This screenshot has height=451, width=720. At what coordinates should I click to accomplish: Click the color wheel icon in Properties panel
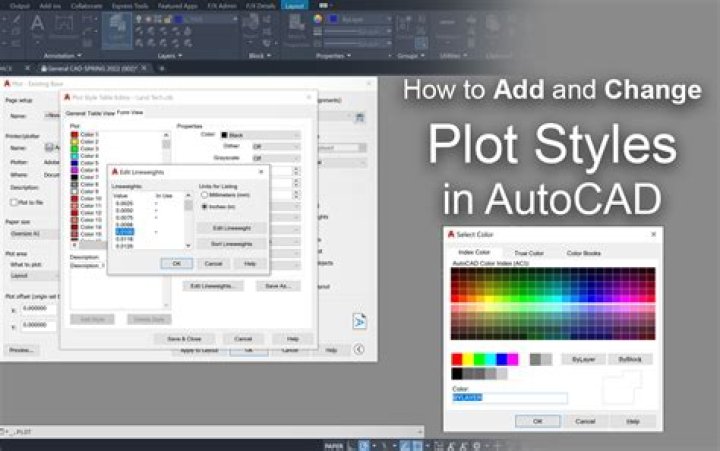point(317,19)
